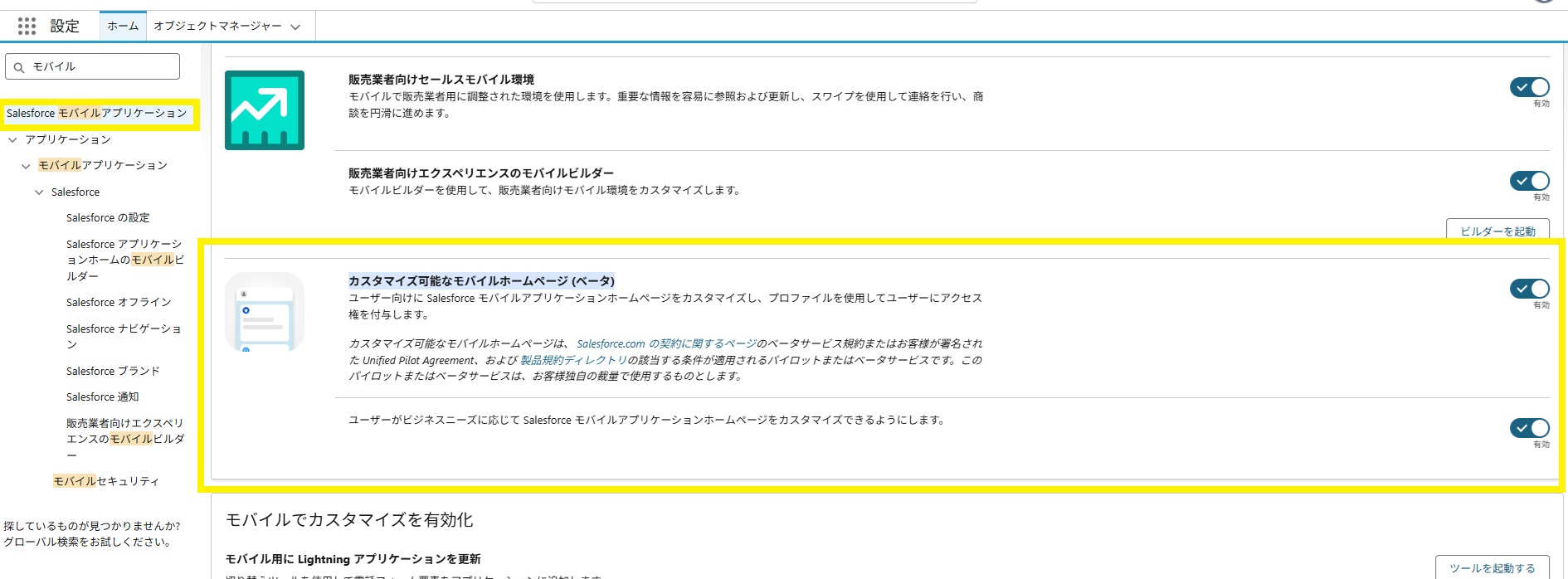Click the search magnifier icon in Quick Find
Viewport: 1568px width, 579px height.
click(19, 67)
